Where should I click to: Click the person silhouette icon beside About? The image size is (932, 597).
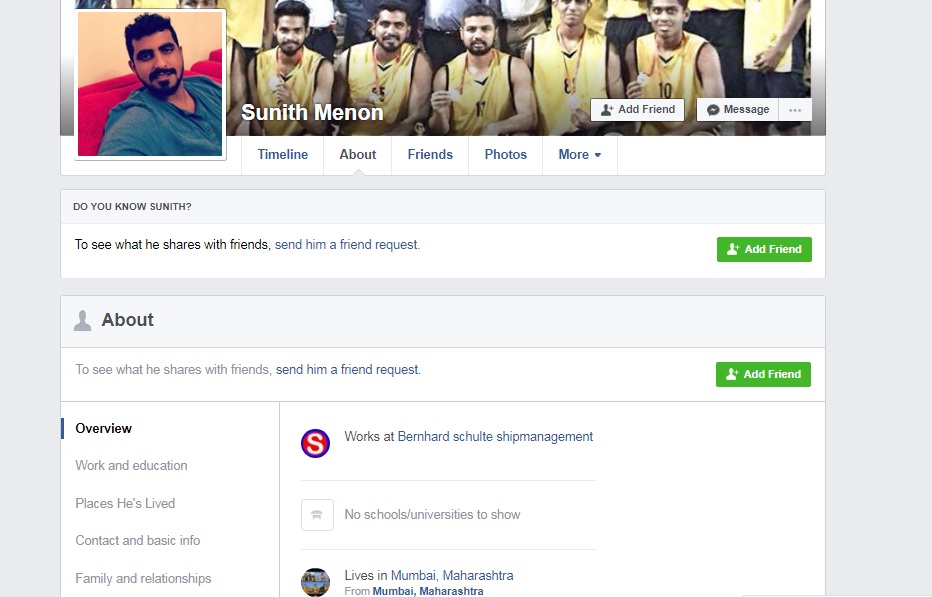coord(83,321)
